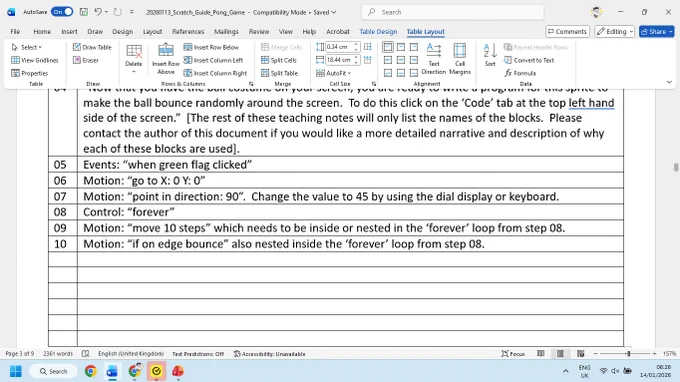This screenshot has height=382, width=680.
Task: Select Align Center Left alignment
Action: (x=388, y=60)
